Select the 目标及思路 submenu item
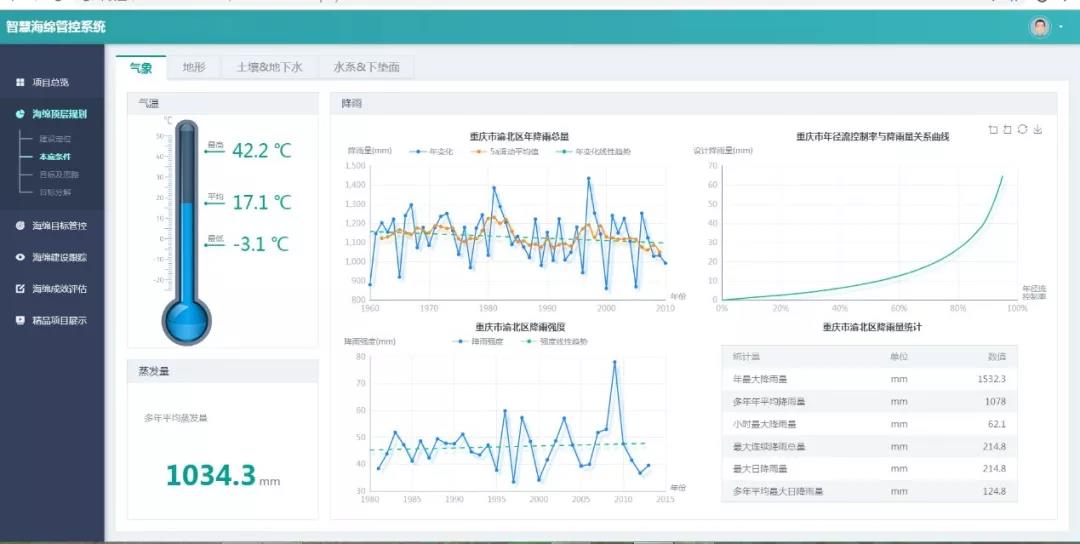This screenshot has height=544, width=1080. pyautogui.click(x=59, y=175)
